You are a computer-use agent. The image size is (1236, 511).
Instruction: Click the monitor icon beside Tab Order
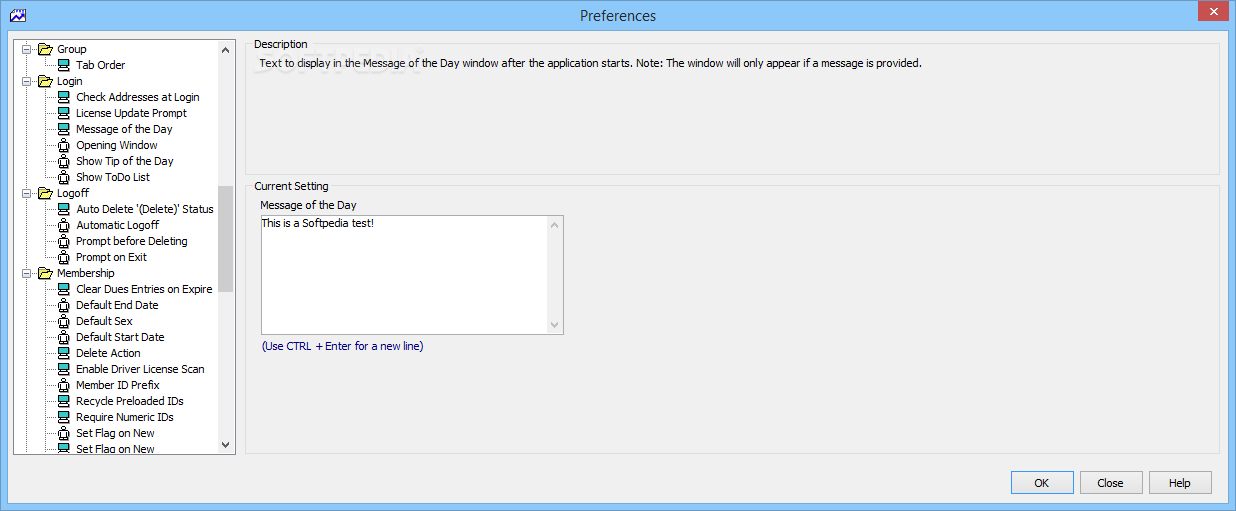[x=64, y=65]
